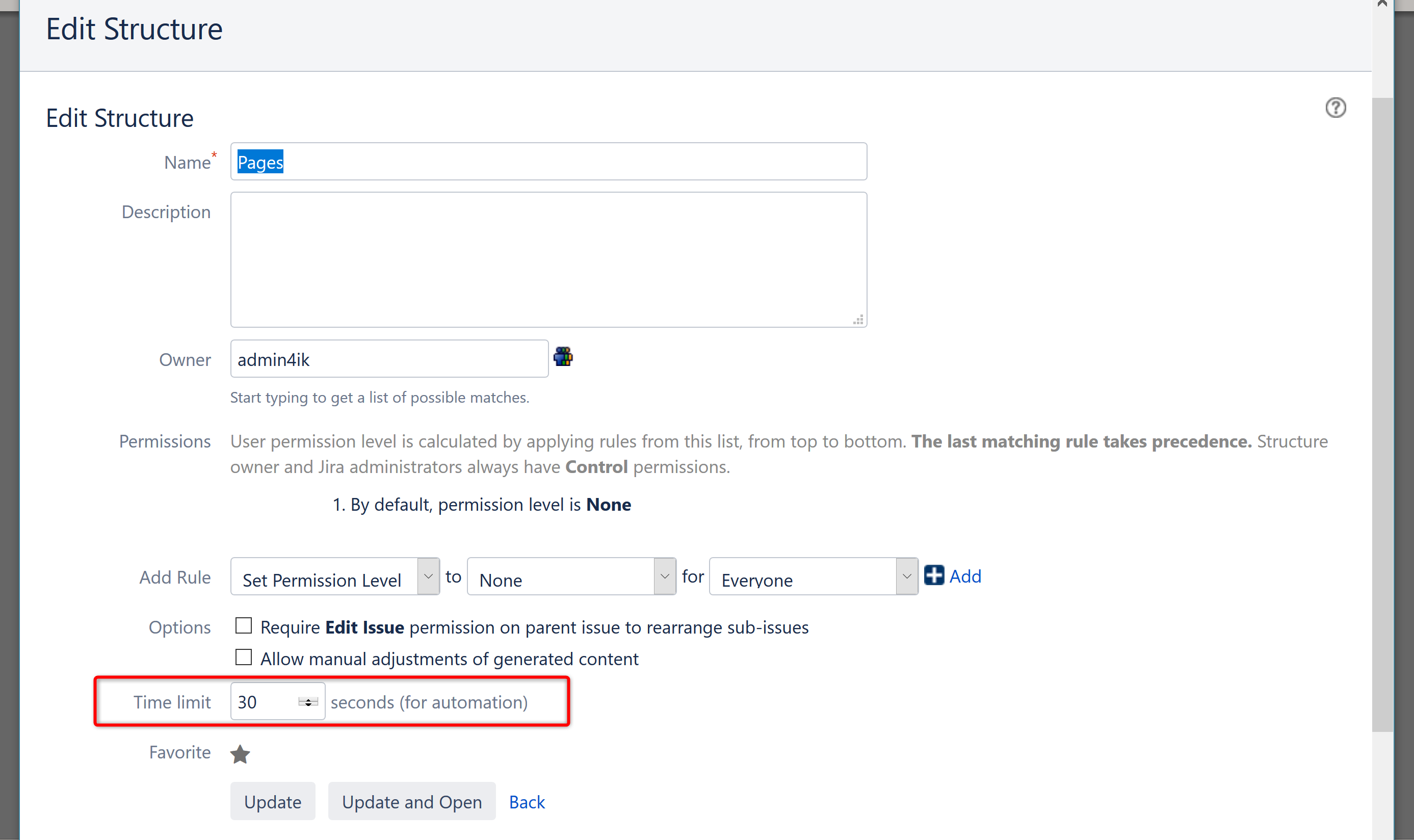The height and width of the screenshot is (840, 1414).
Task: Click the Update and Open button
Action: [411, 801]
